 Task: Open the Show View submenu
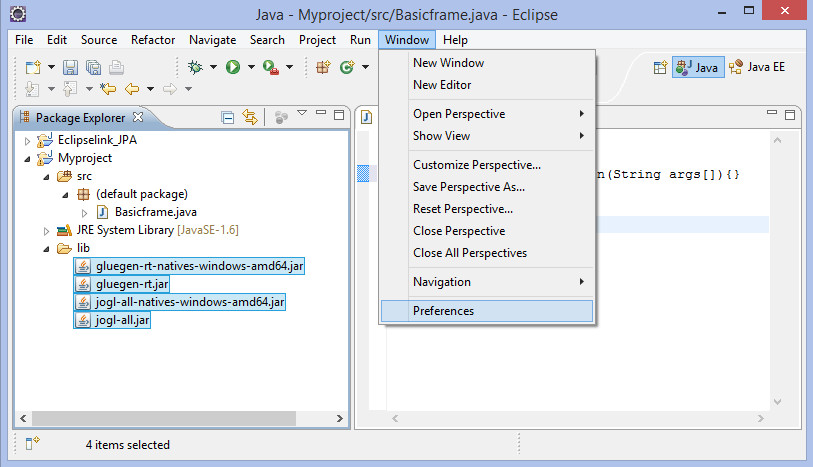click(441, 136)
